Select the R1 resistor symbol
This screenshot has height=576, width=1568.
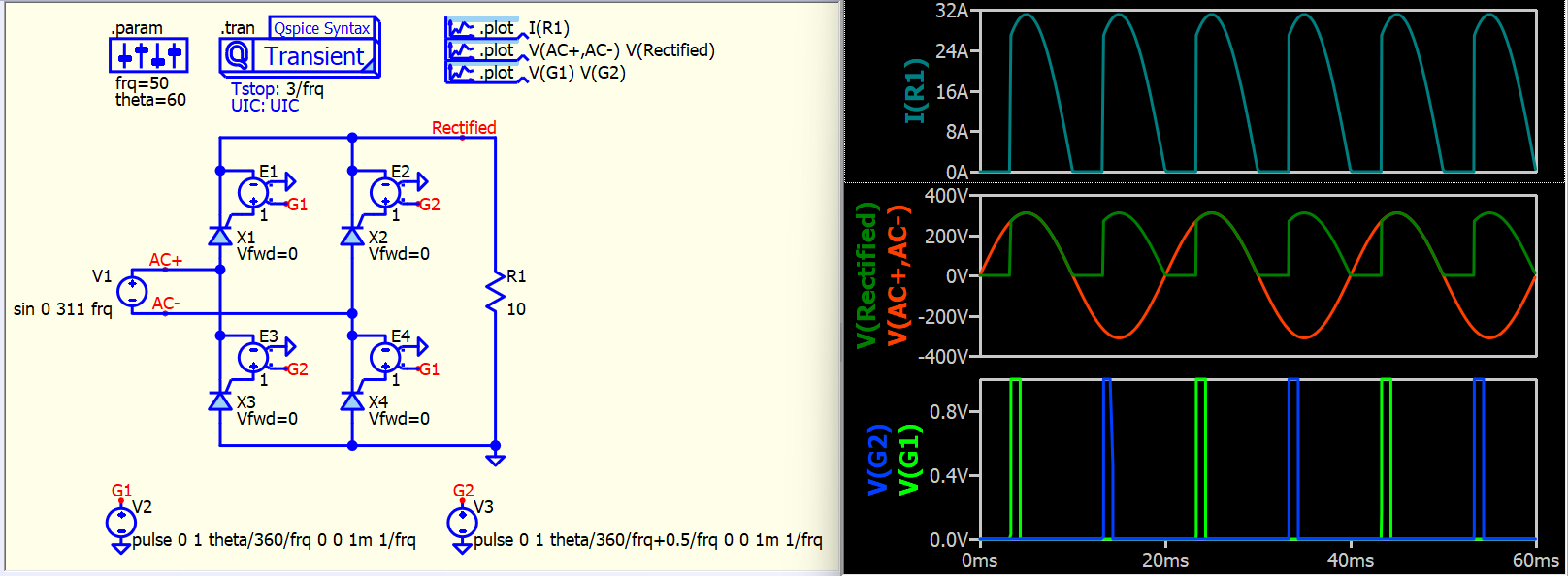tap(496, 292)
